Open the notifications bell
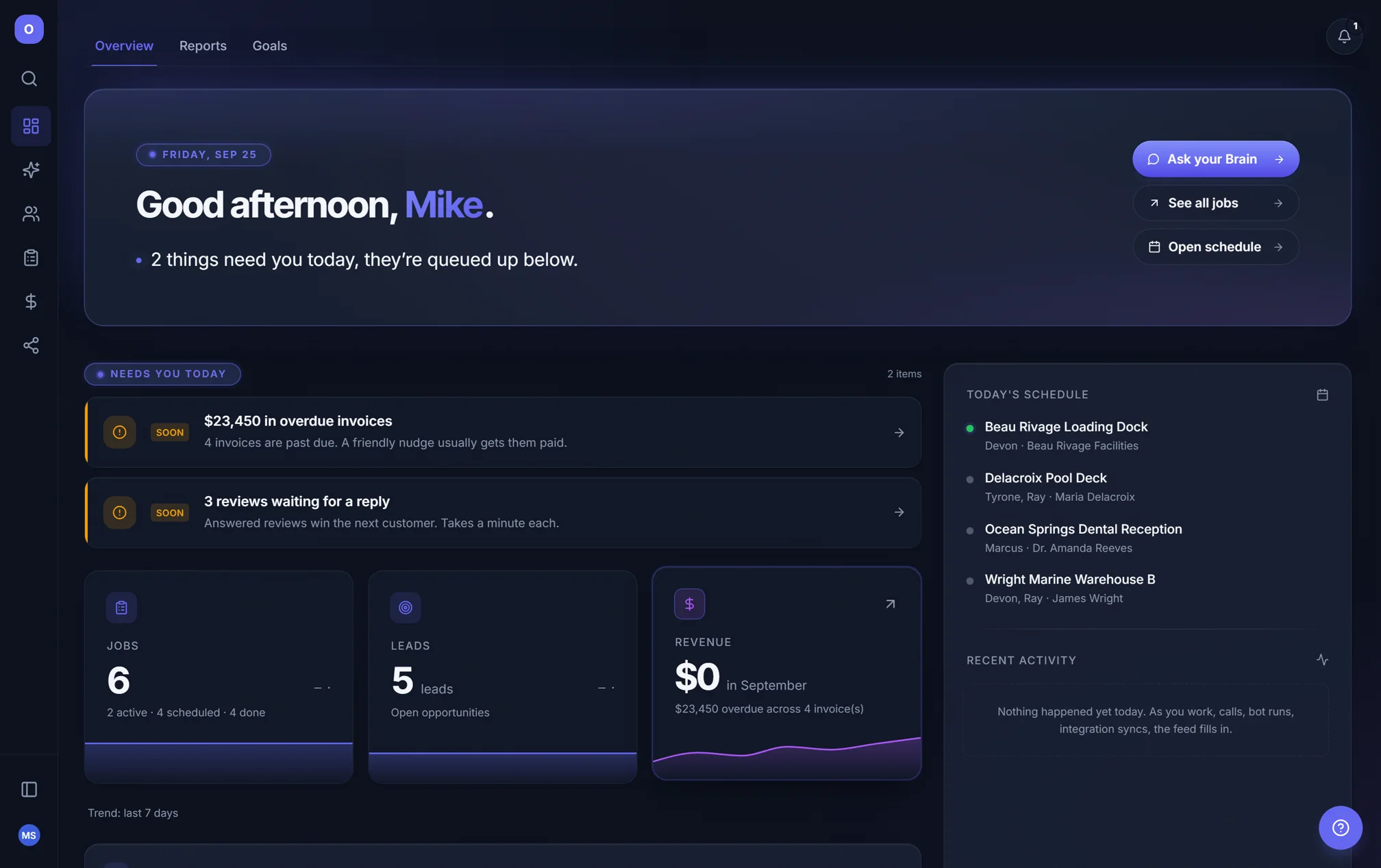 point(1344,36)
